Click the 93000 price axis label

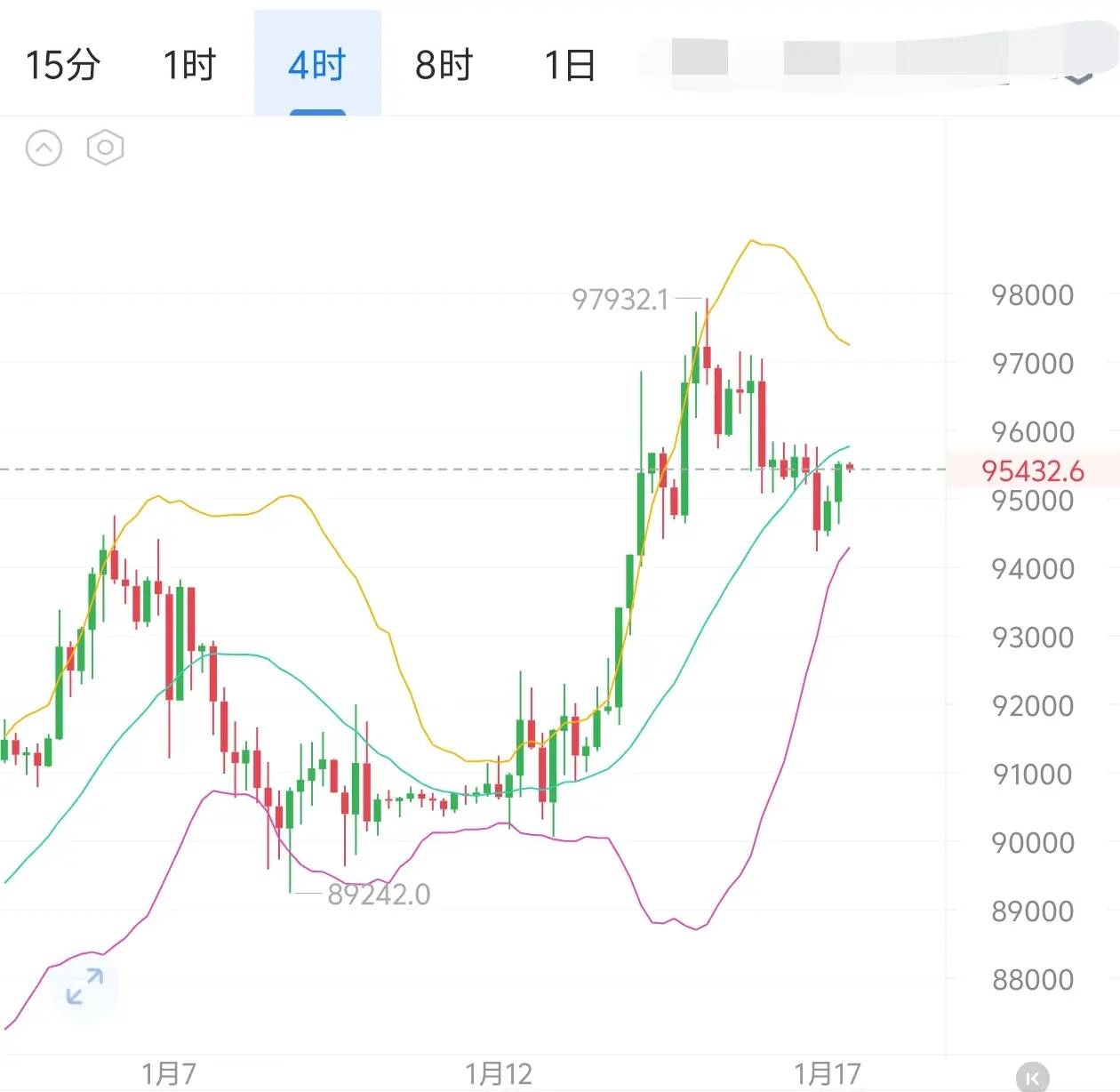pyautogui.click(x=1033, y=638)
